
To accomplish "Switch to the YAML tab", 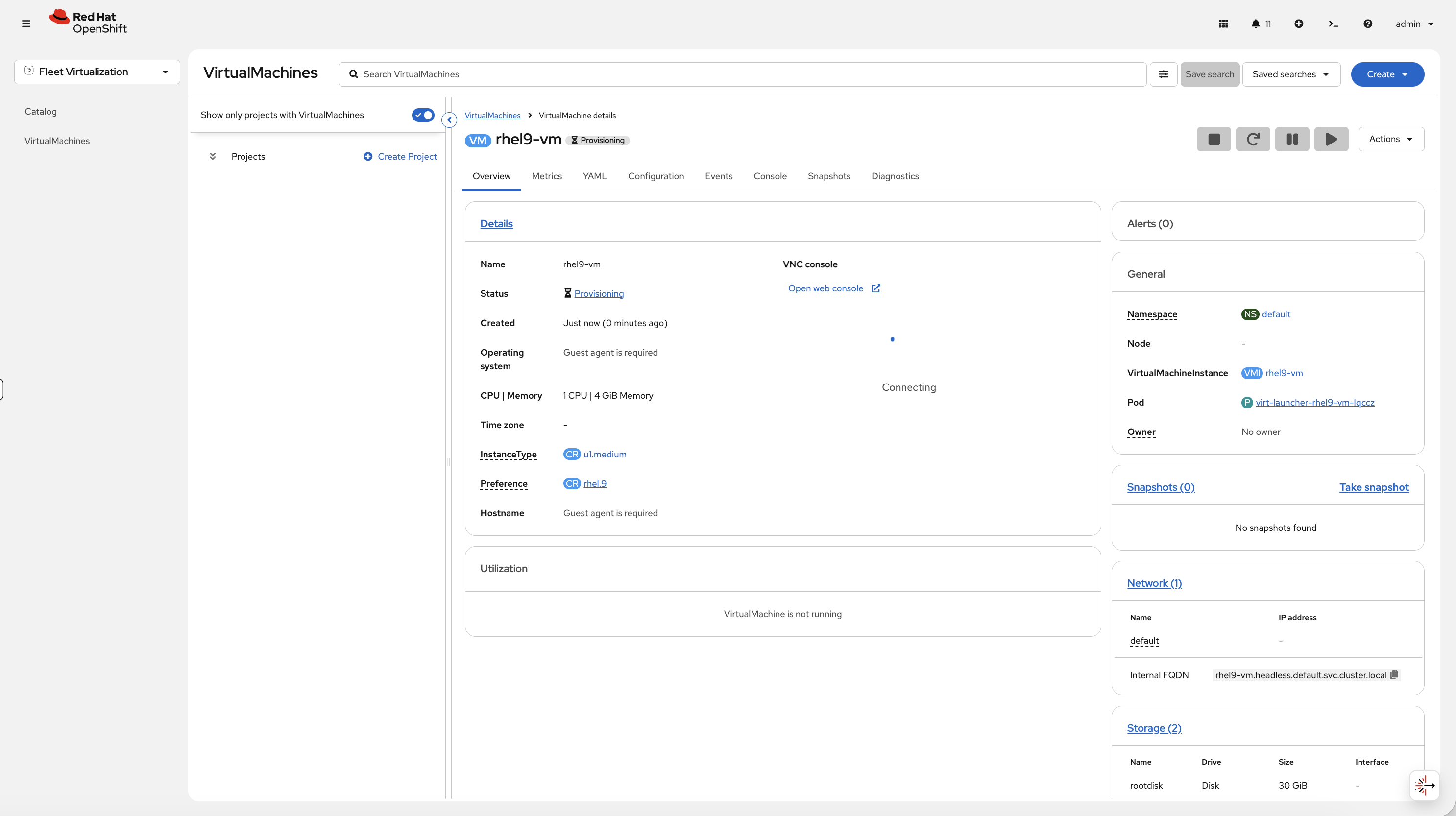I will point(594,176).
